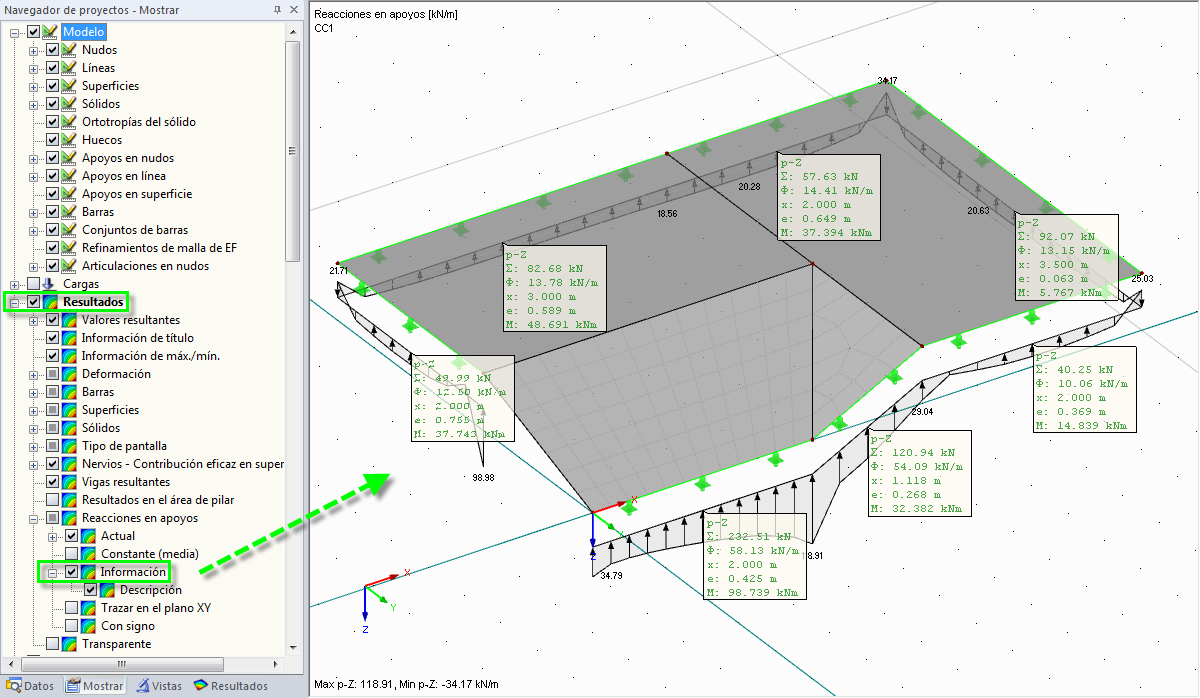Click the Deformación result icon

point(69,374)
